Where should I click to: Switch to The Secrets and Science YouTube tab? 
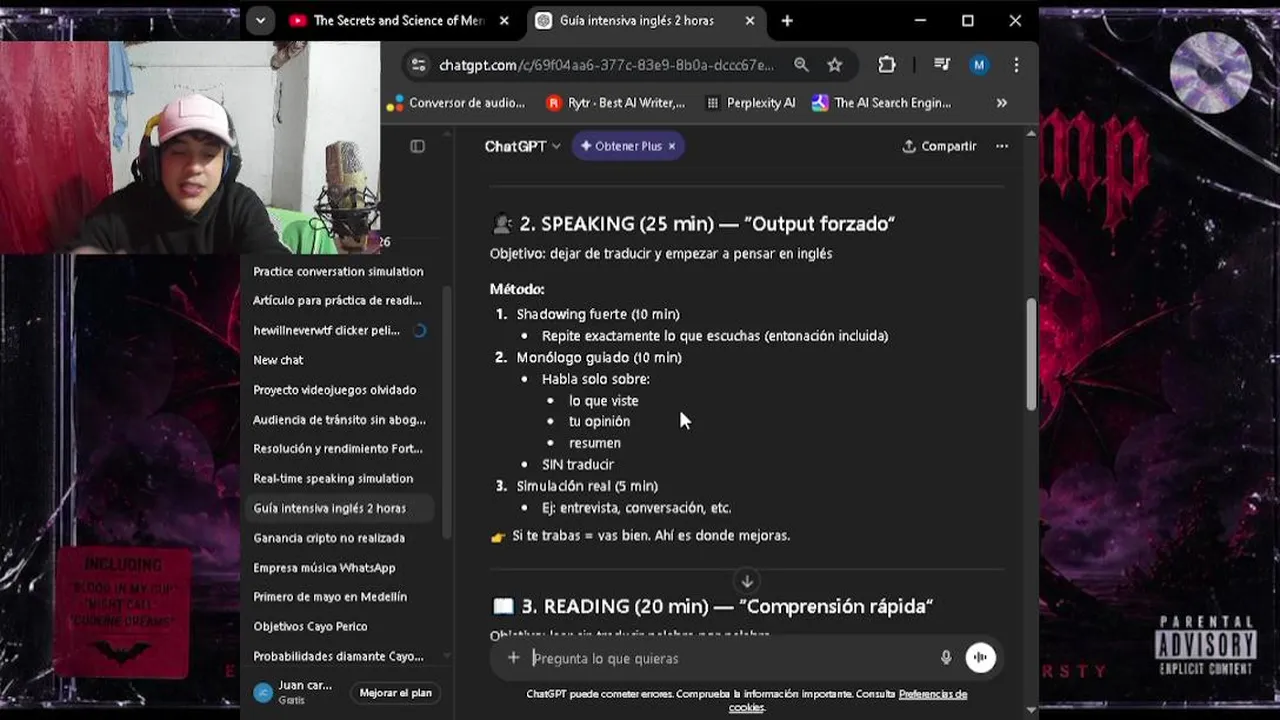pos(400,20)
